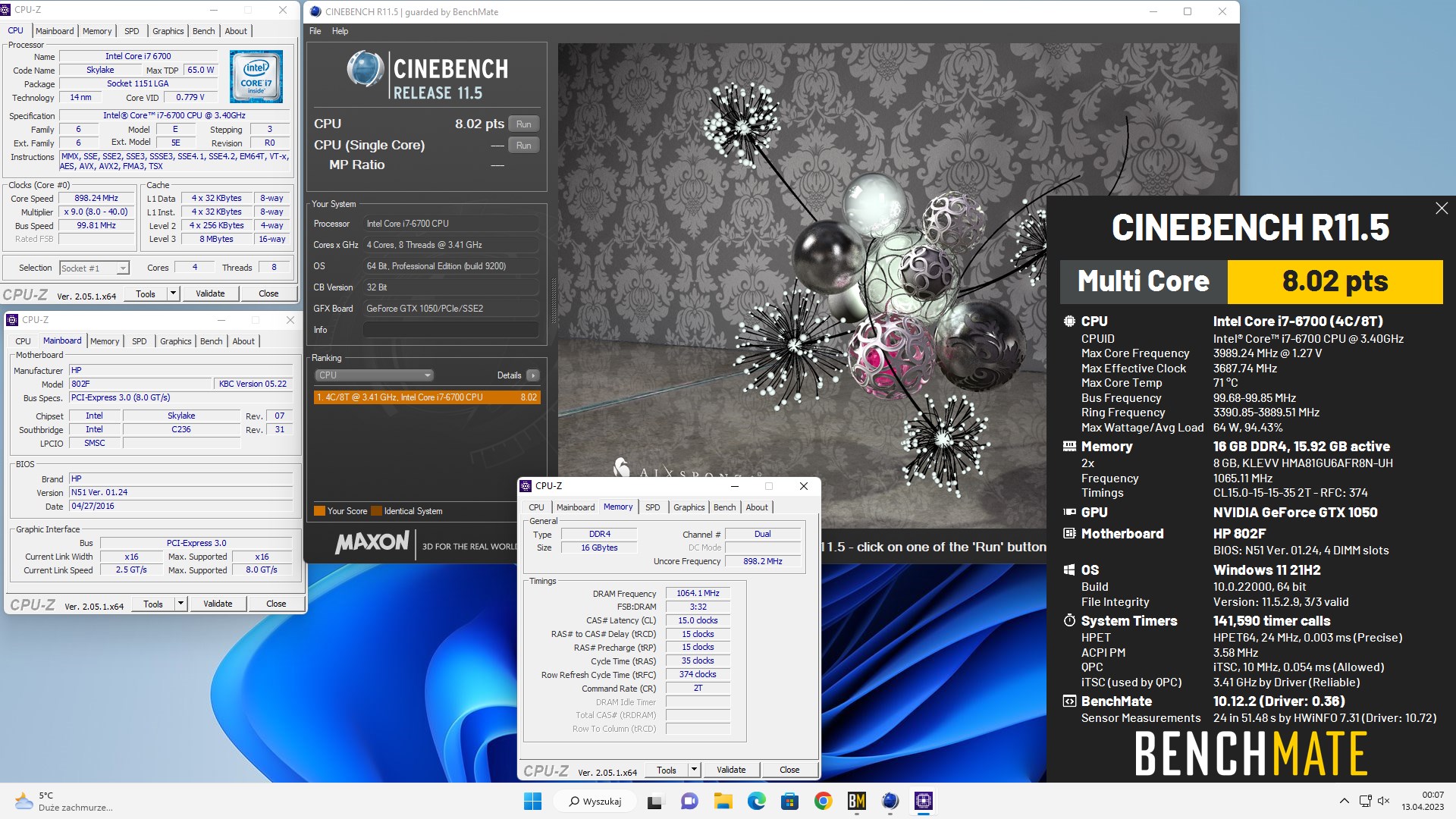The width and height of the screenshot is (1456, 819).
Task: Open About tab in Memory CPU-Z window
Action: [x=757, y=507]
